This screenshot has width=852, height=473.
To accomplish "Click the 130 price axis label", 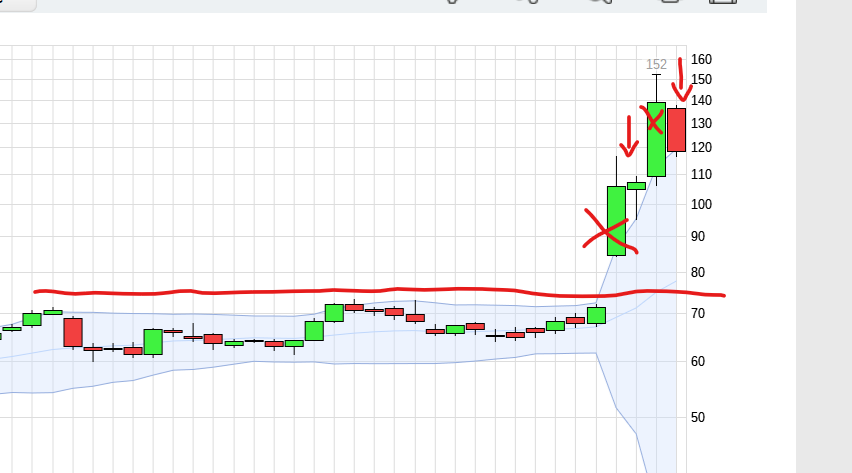I will click(701, 123).
